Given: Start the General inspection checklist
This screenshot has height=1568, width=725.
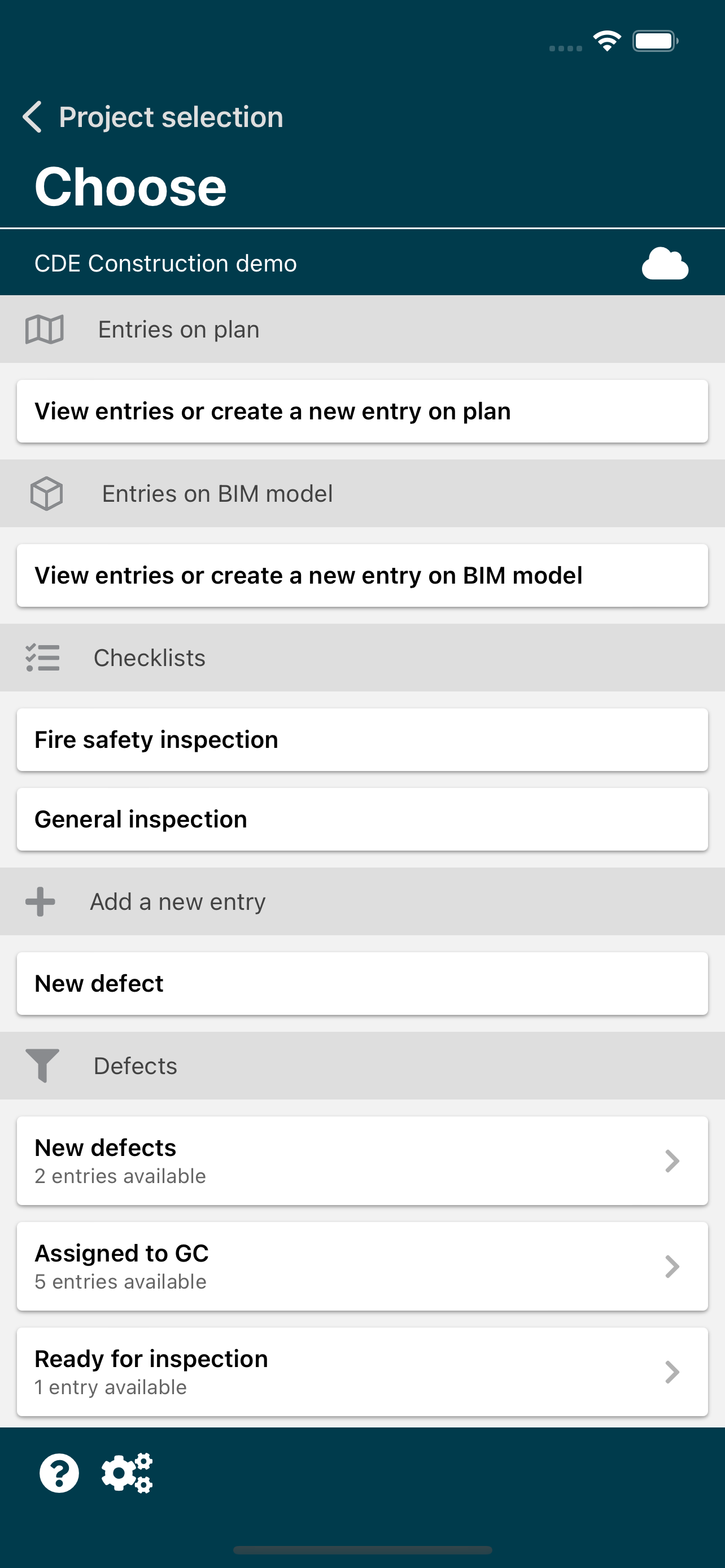Looking at the screenshot, I should pos(363,820).
